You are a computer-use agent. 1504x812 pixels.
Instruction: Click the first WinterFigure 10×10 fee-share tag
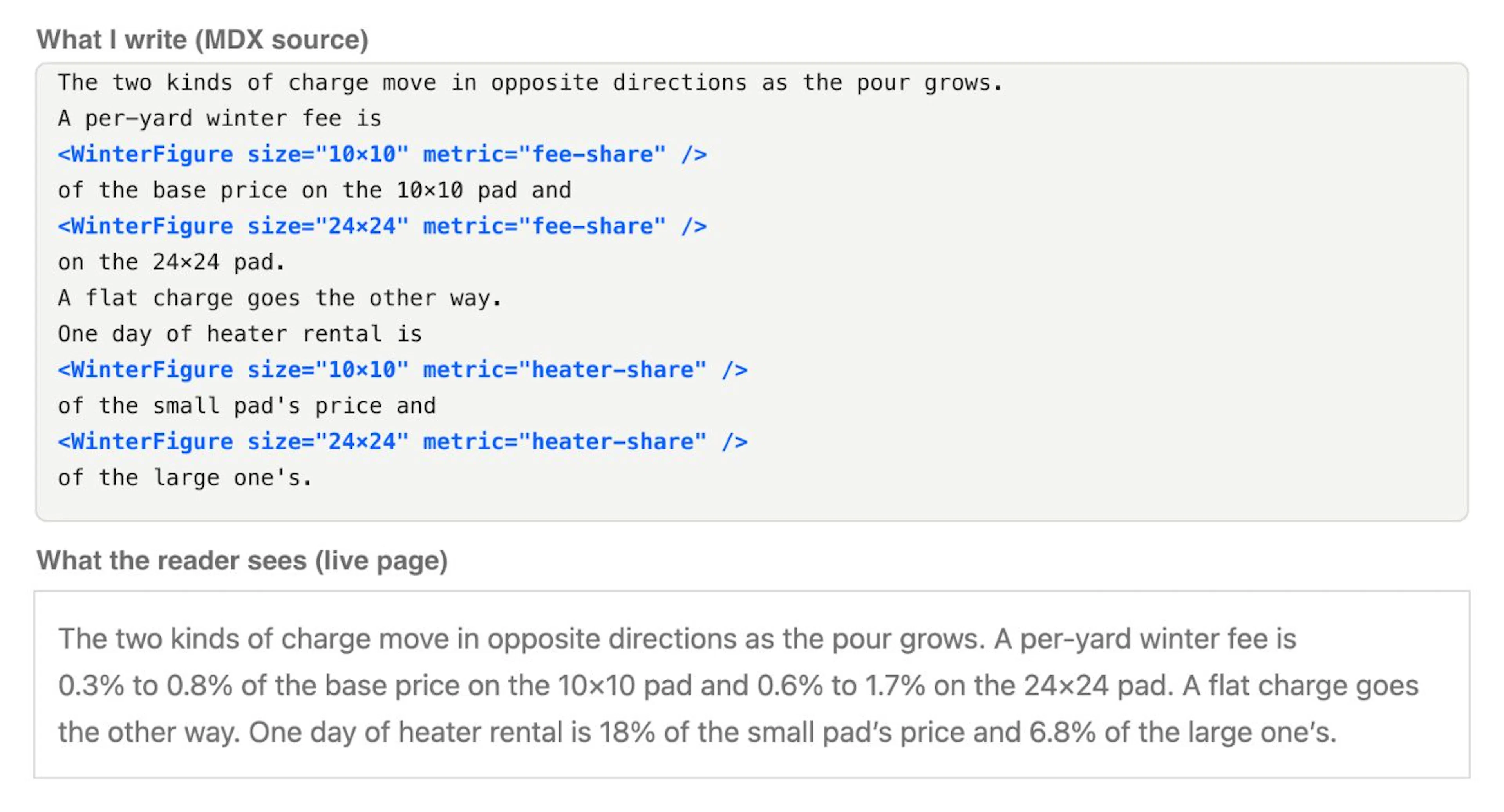(x=382, y=155)
